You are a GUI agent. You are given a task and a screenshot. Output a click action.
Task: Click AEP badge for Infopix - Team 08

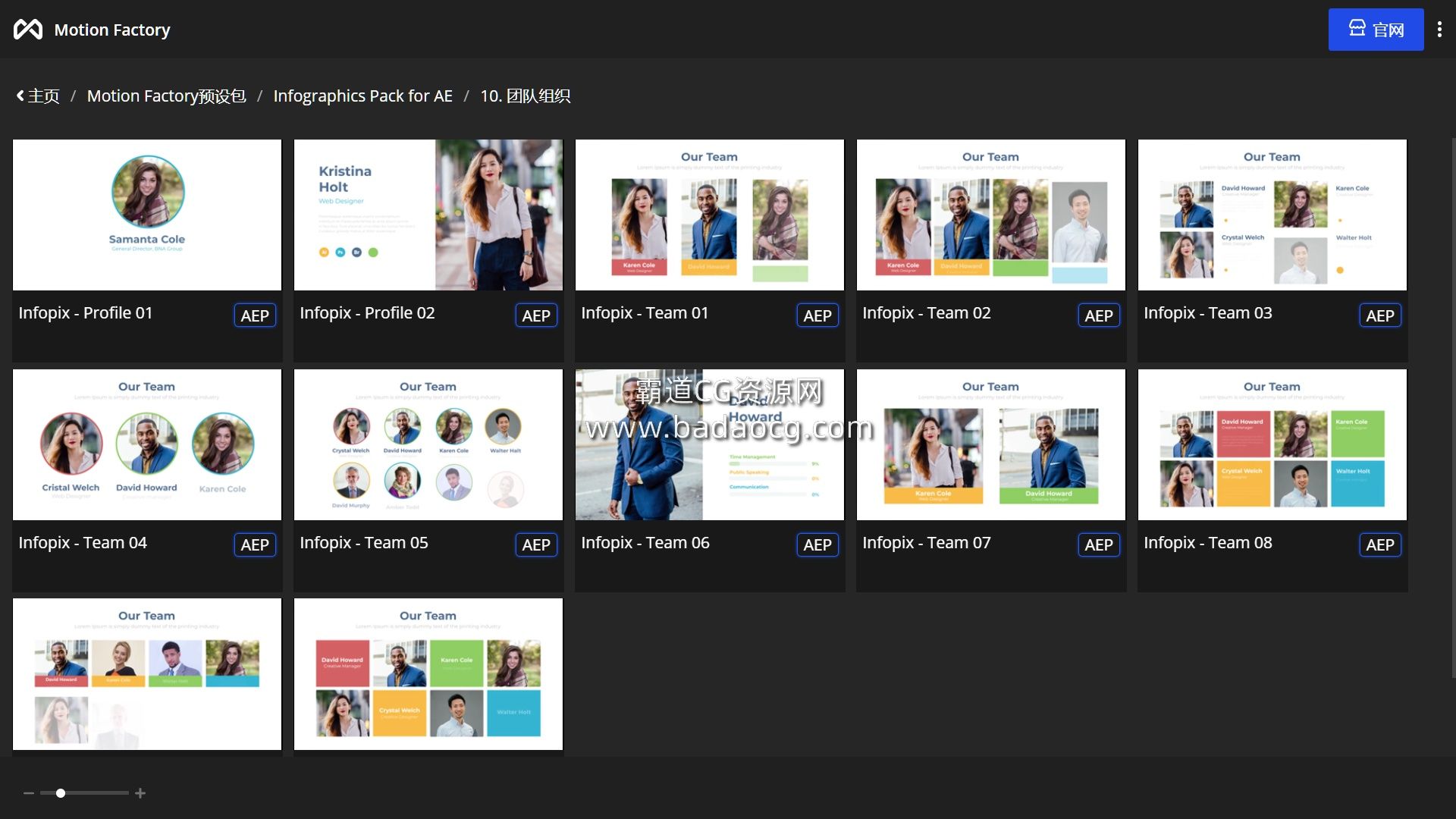coord(1380,544)
